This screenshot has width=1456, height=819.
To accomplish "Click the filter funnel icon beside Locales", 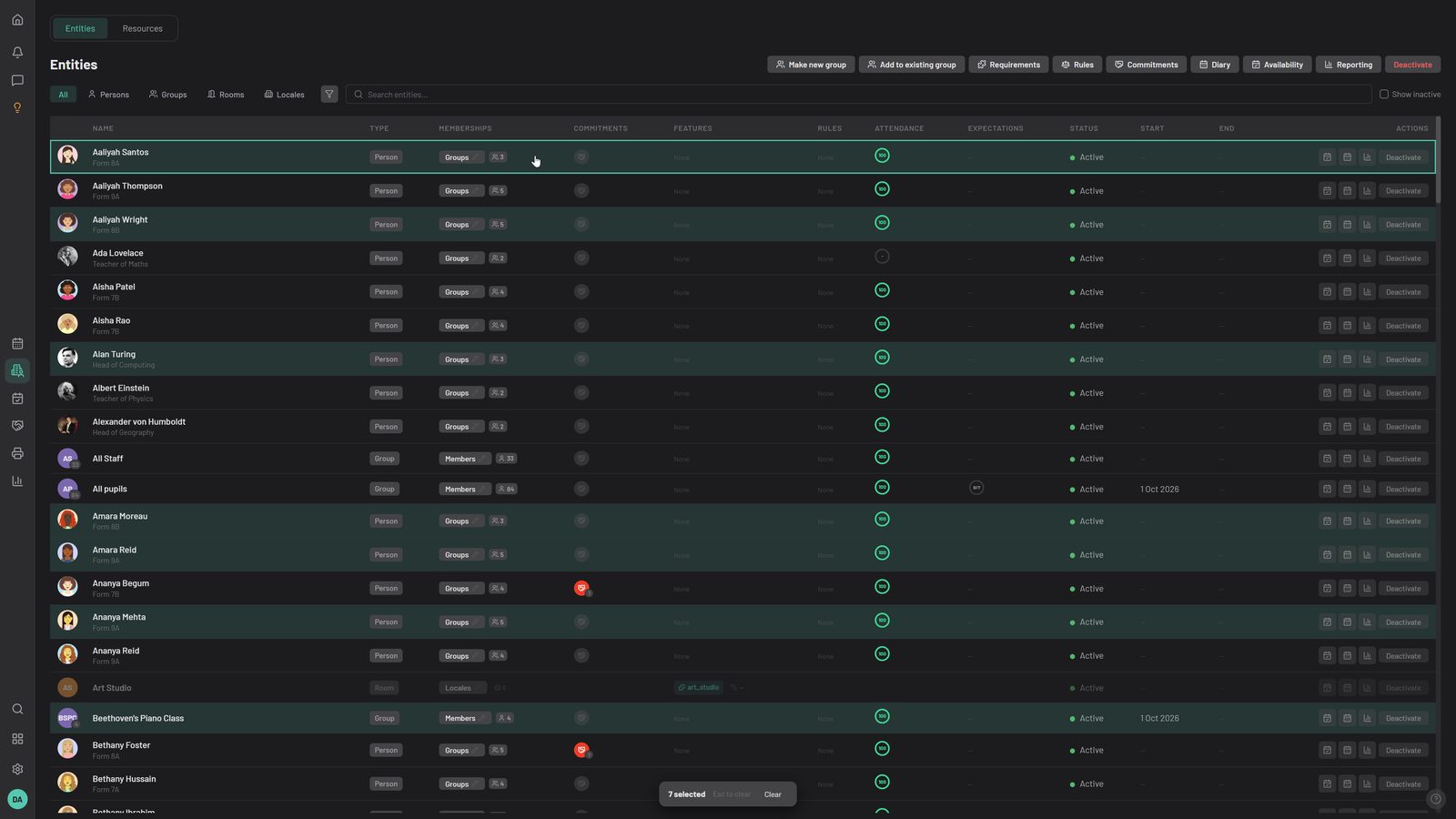I will pos(329,94).
